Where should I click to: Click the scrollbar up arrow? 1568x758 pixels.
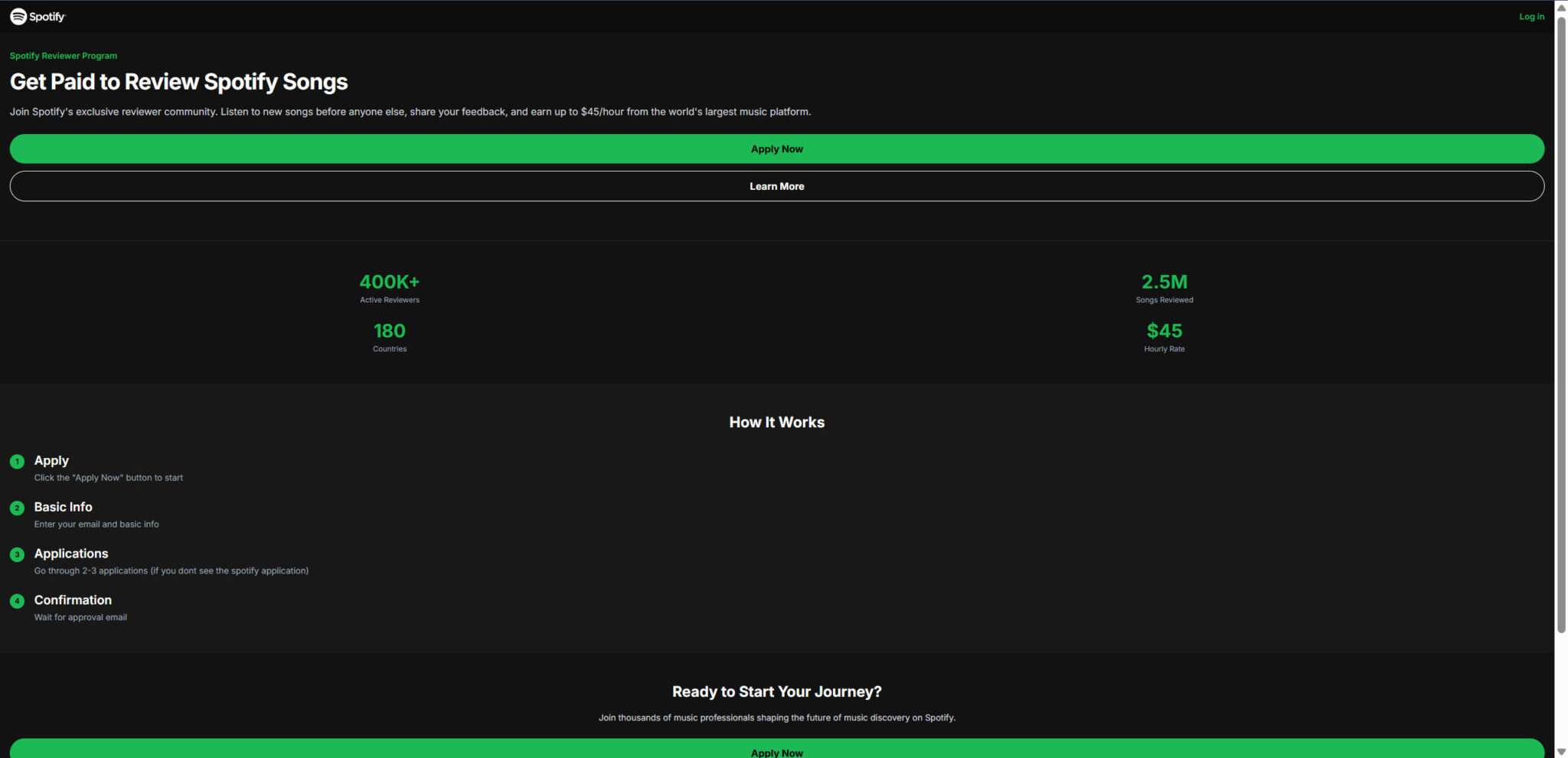pos(1560,6)
